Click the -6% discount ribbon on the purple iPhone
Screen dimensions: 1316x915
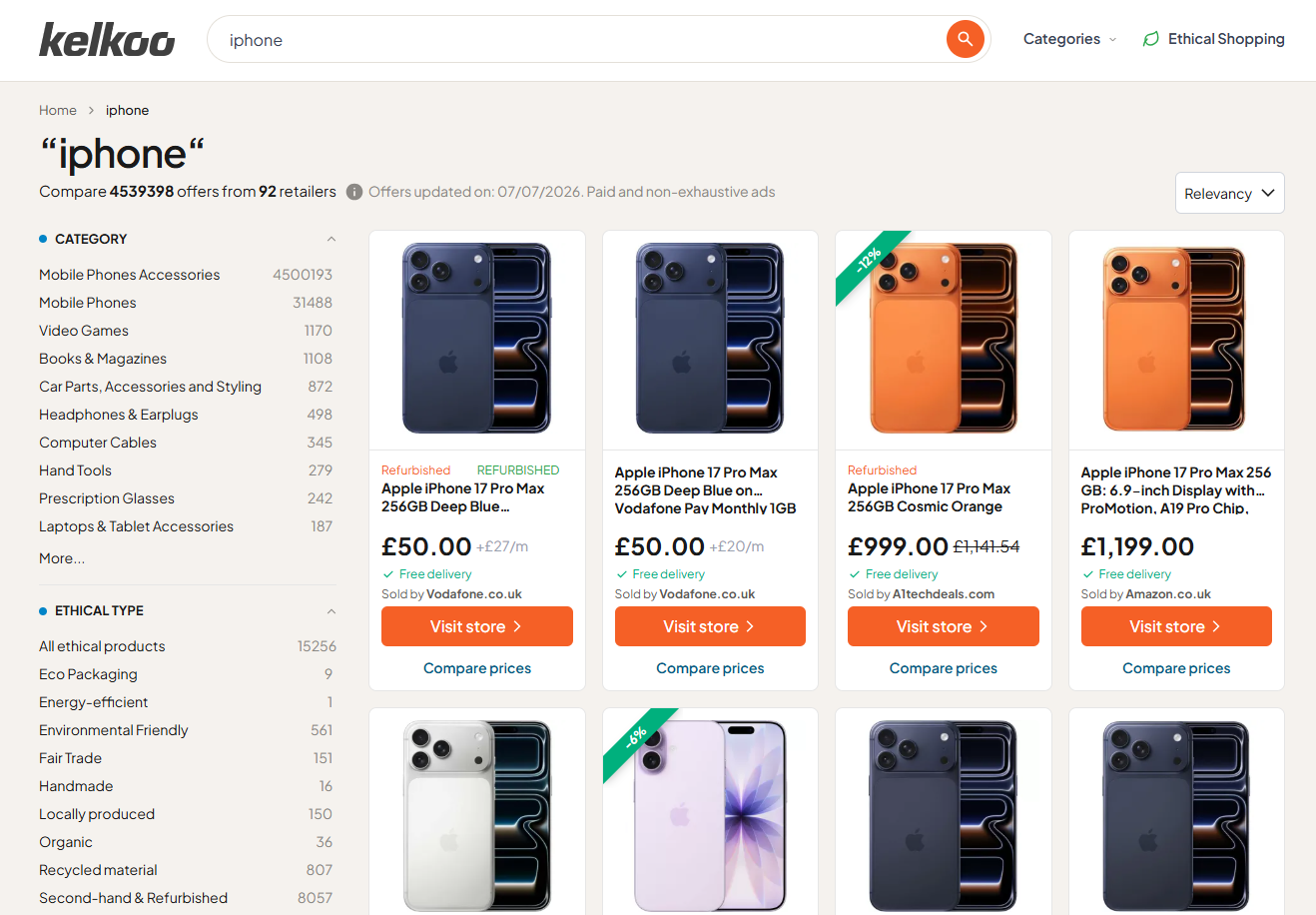pos(636,739)
